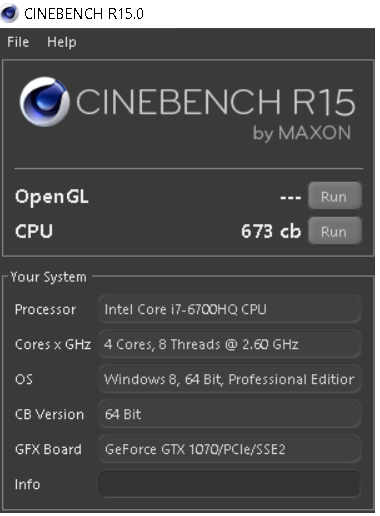Click the CPU label
The height and width of the screenshot is (516, 380).
point(34,231)
